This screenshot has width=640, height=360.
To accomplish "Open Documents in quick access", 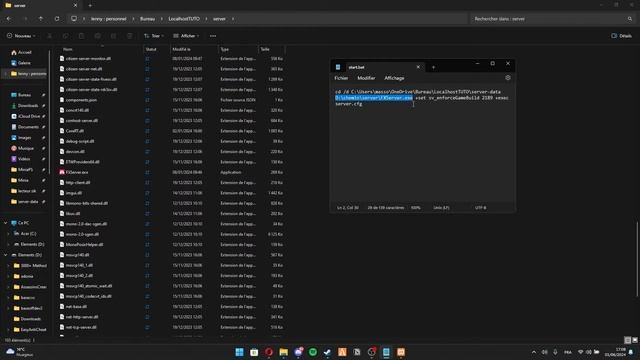I will [x=28, y=127].
